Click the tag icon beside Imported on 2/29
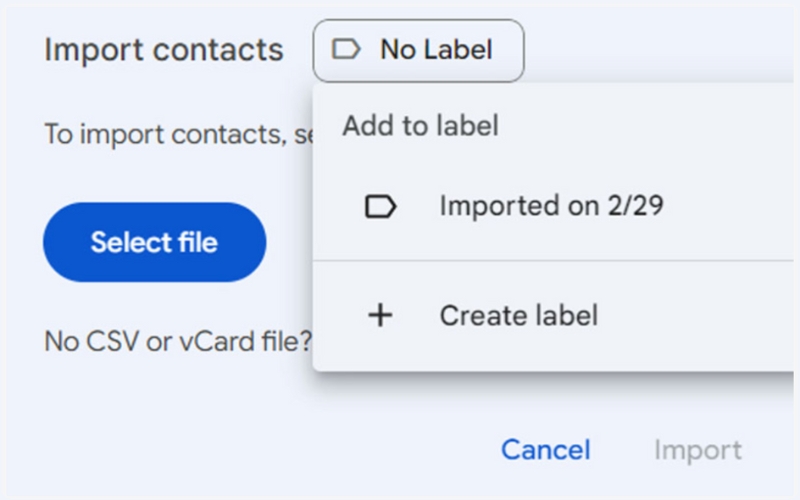Image resolution: width=800 pixels, height=500 pixels. click(380, 207)
